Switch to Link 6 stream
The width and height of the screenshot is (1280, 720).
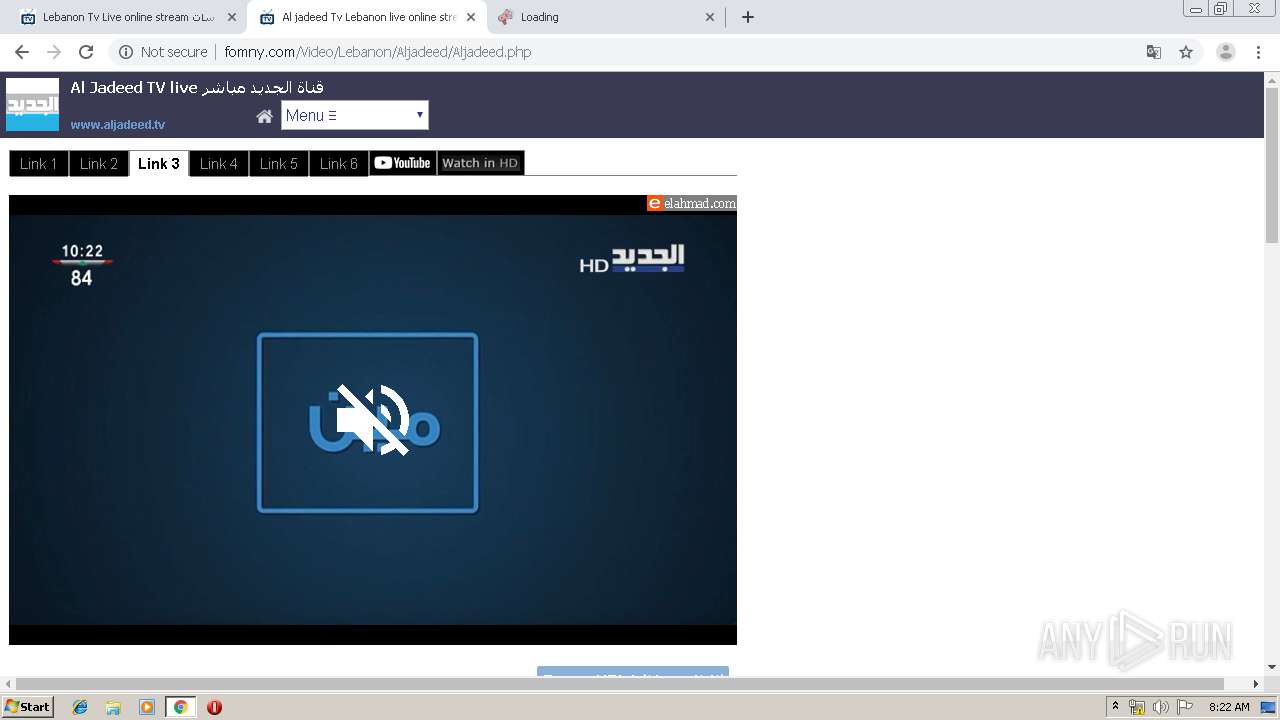(339, 163)
